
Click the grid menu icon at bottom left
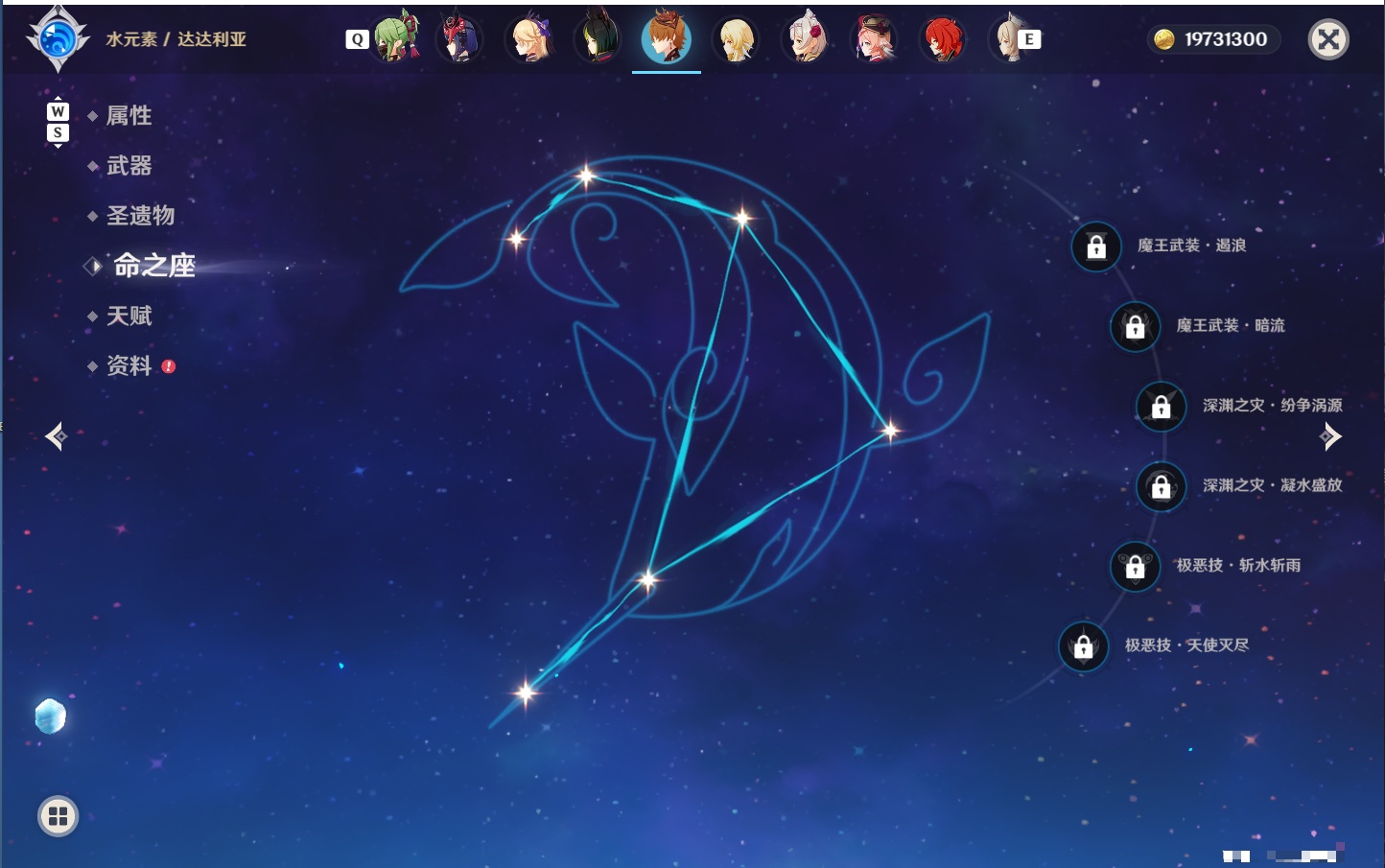coord(58,816)
